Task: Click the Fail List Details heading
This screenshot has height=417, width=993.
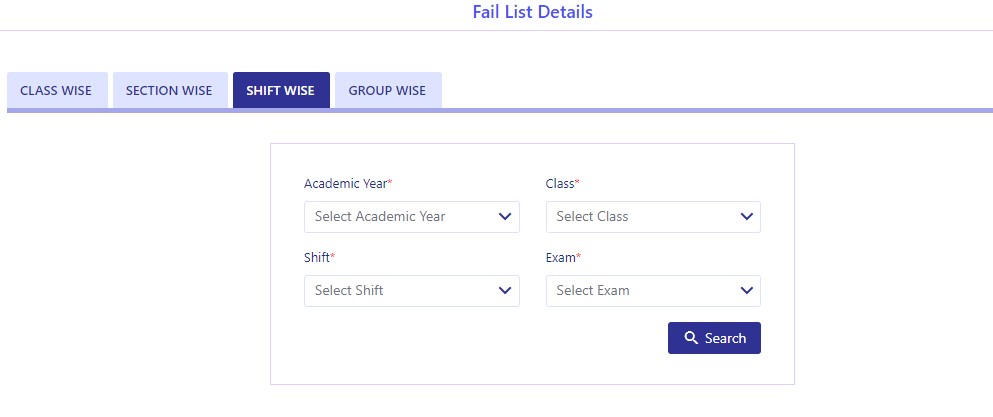Action: (533, 12)
